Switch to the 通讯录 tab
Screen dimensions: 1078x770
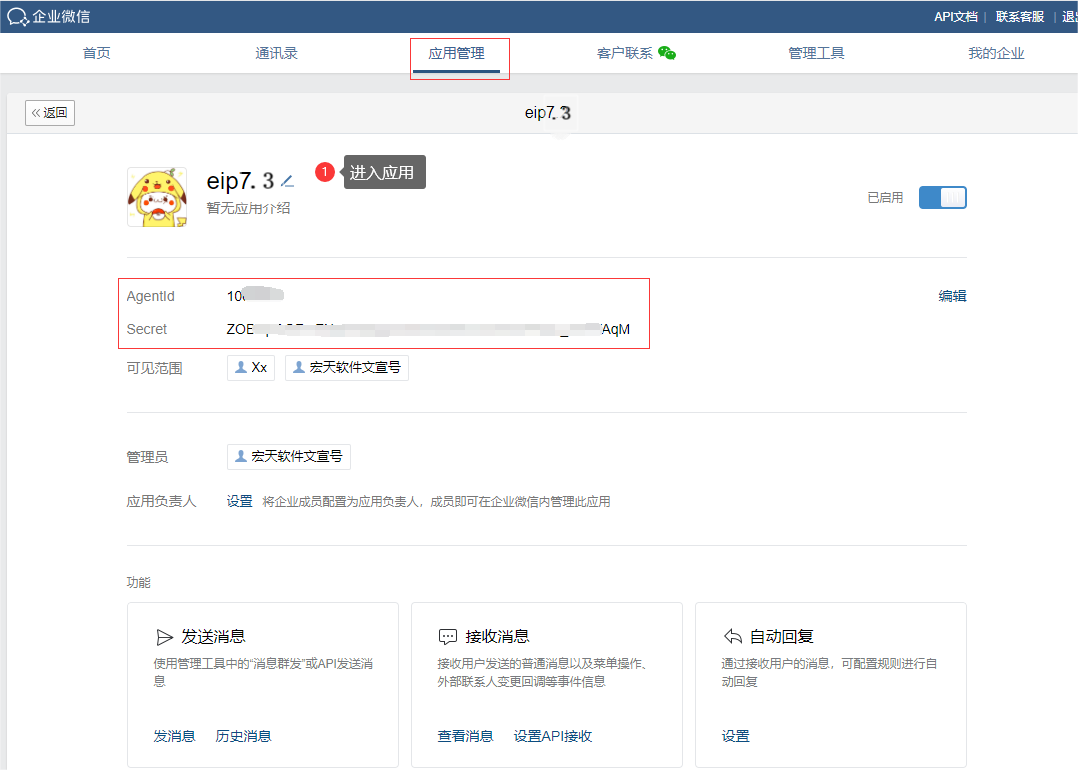click(276, 54)
